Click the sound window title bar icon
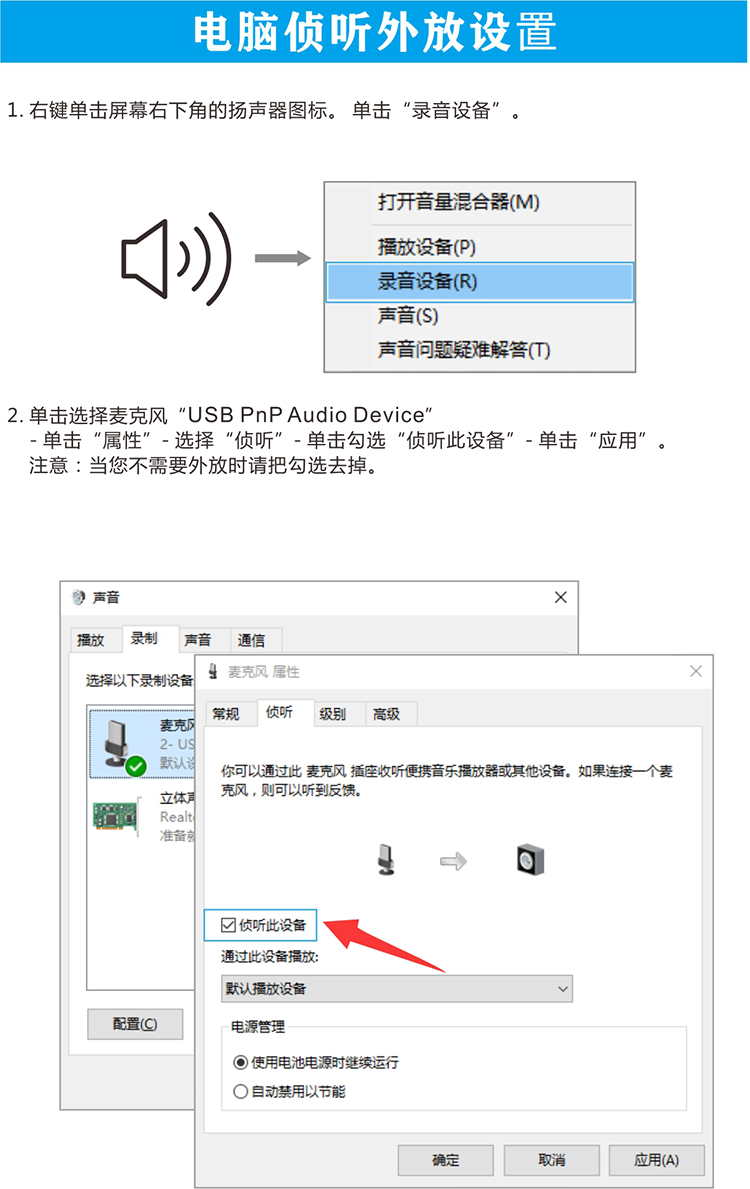The width and height of the screenshot is (750, 1189). pos(78,598)
